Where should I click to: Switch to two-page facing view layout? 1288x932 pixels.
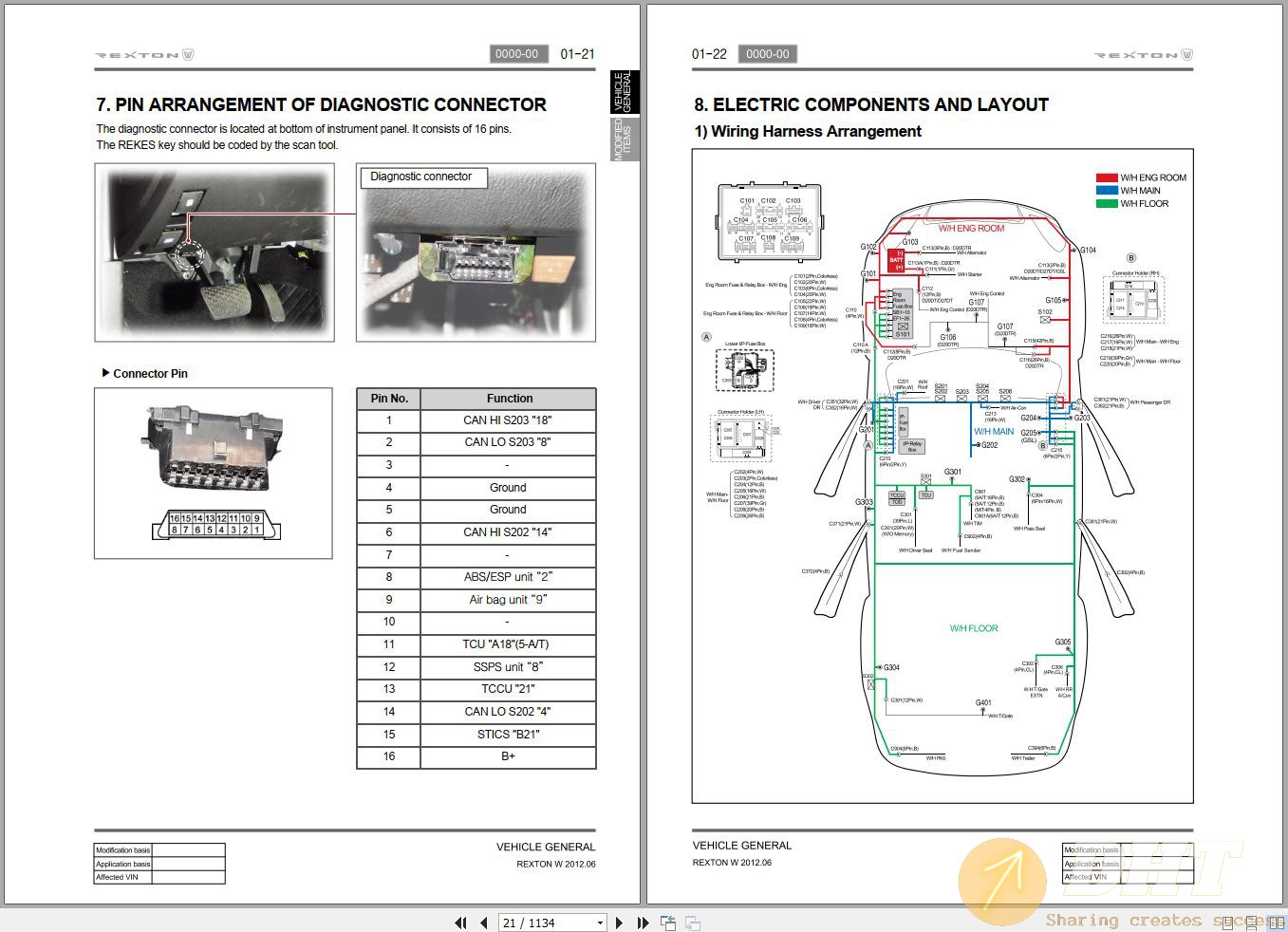pos(1277,923)
